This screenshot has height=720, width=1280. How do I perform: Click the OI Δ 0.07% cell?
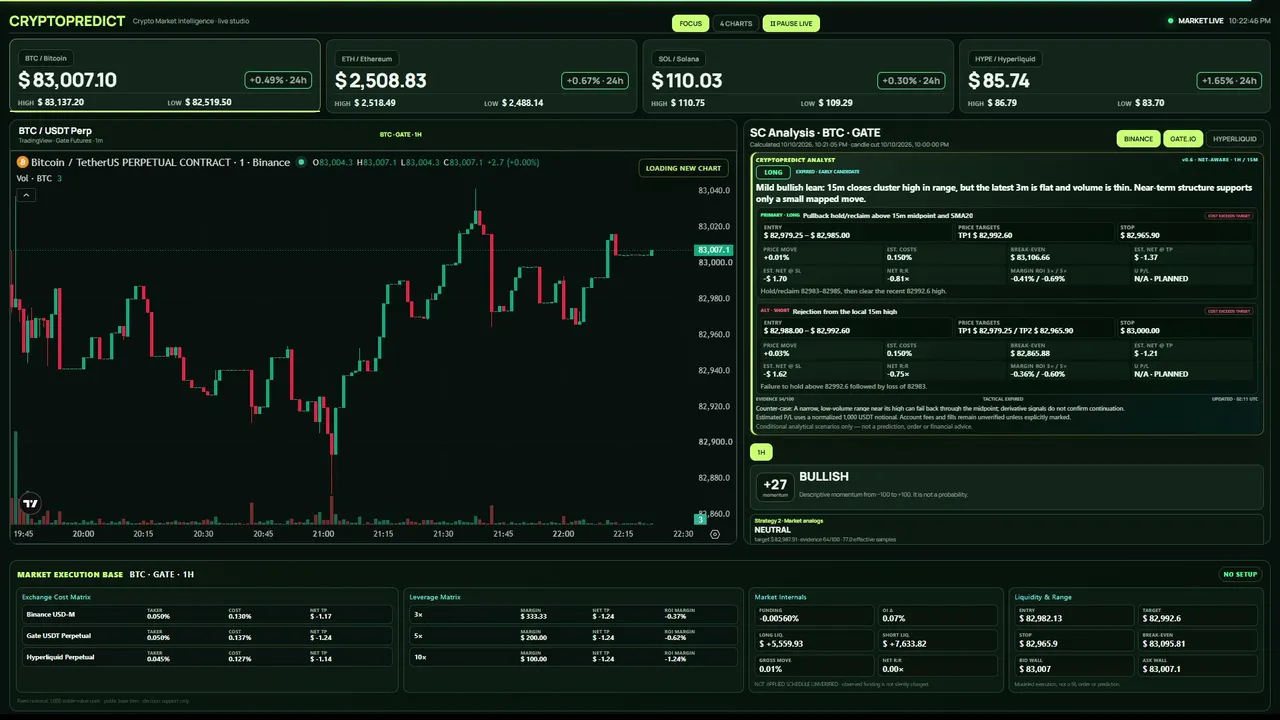tap(937, 615)
